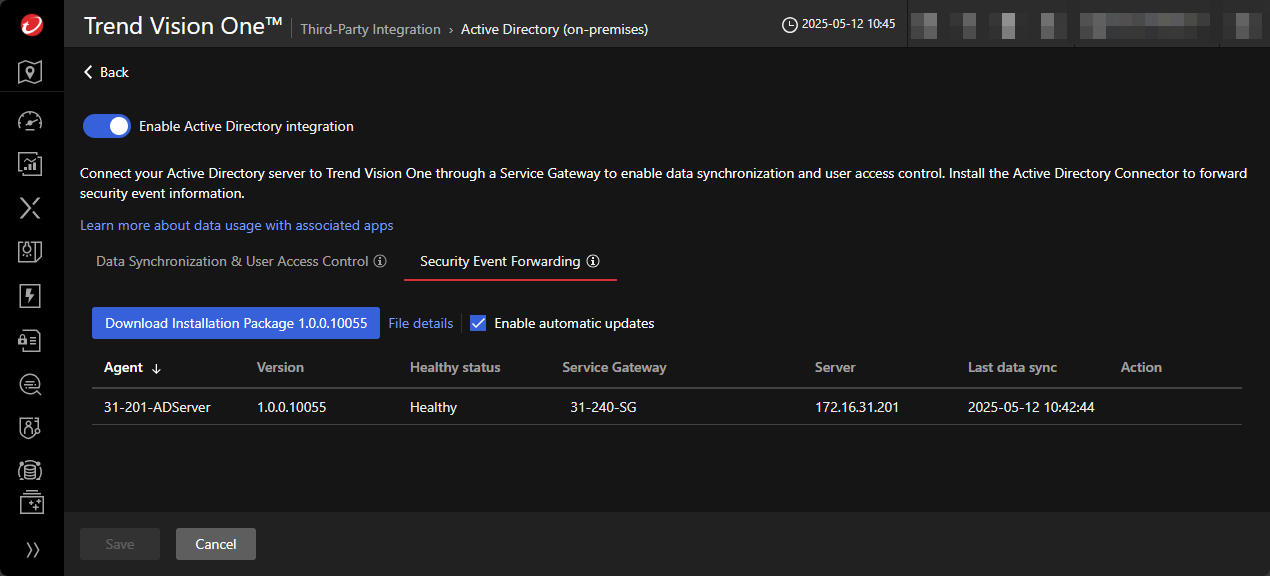
Task: Open the map pin sidebar icon
Action: 31,72
